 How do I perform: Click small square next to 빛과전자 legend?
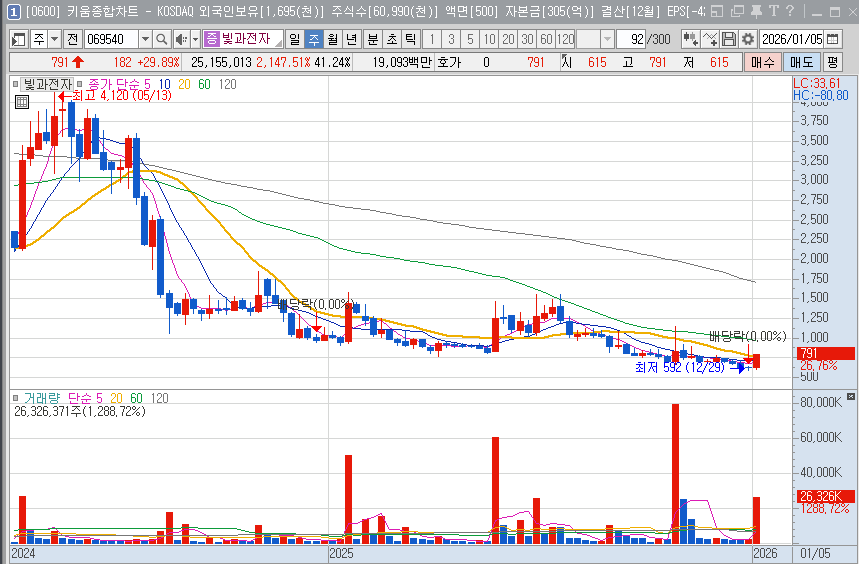pos(15,84)
